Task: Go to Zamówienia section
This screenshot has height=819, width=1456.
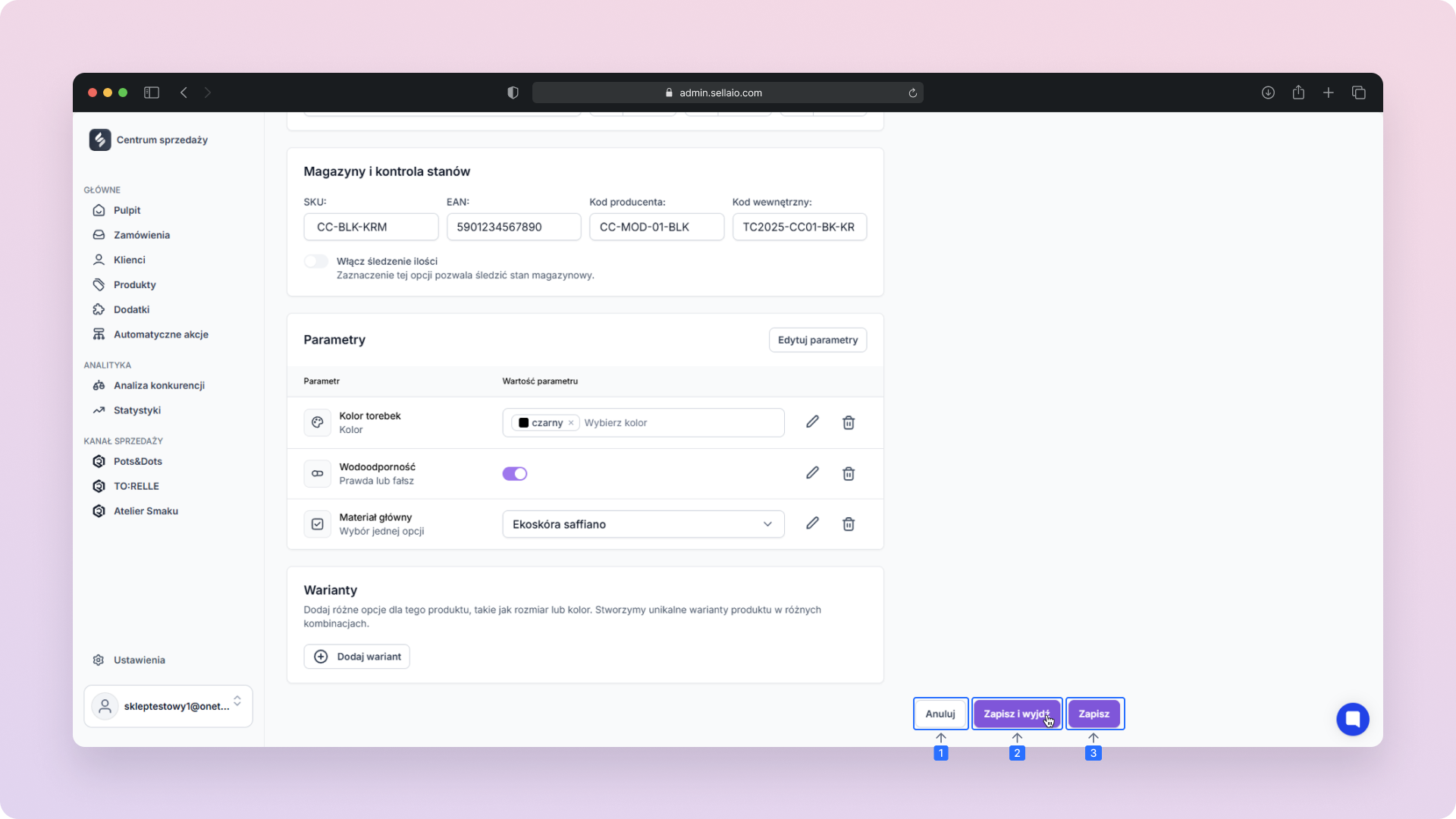Action: click(x=141, y=235)
